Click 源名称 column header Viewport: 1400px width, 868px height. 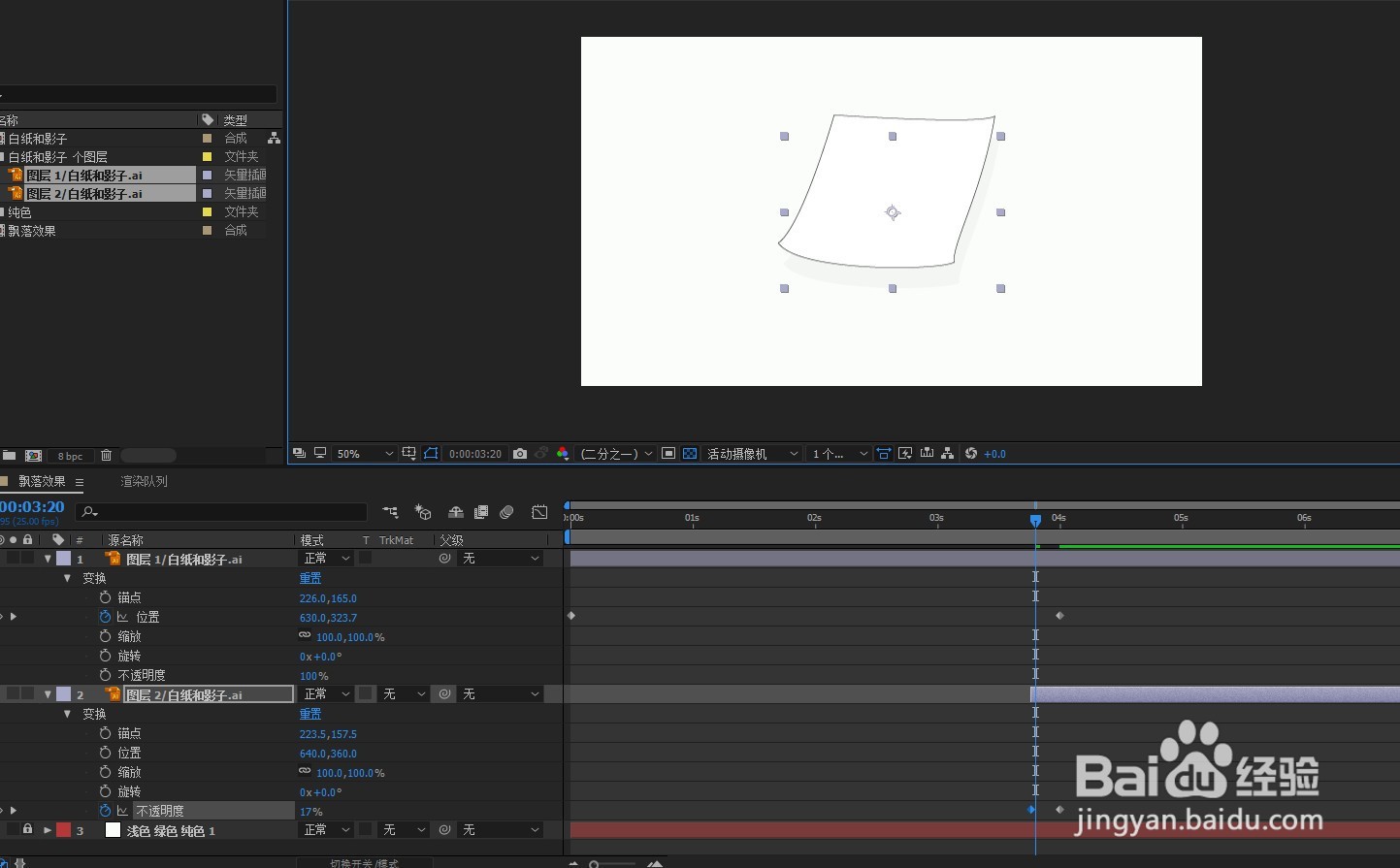point(125,540)
